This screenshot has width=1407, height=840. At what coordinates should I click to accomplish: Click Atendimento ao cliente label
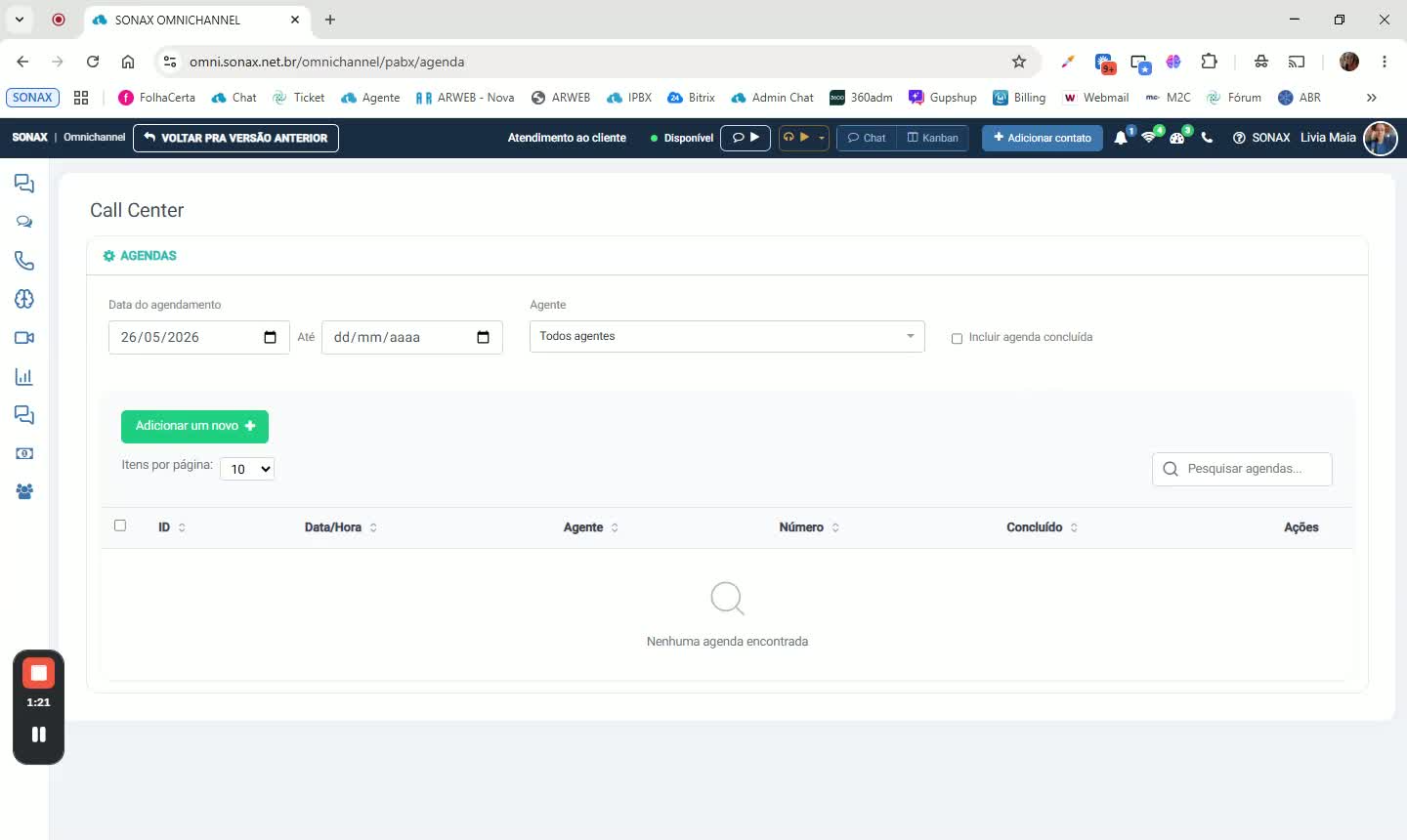pos(567,138)
